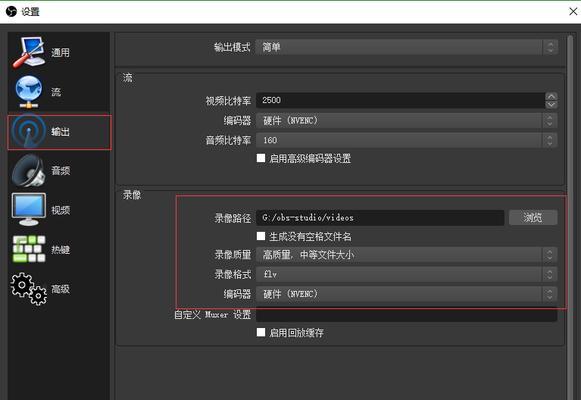Select the 输出 output broadcast icon
This screenshot has width=581, height=400.
pyautogui.click(x=29, y=131)
